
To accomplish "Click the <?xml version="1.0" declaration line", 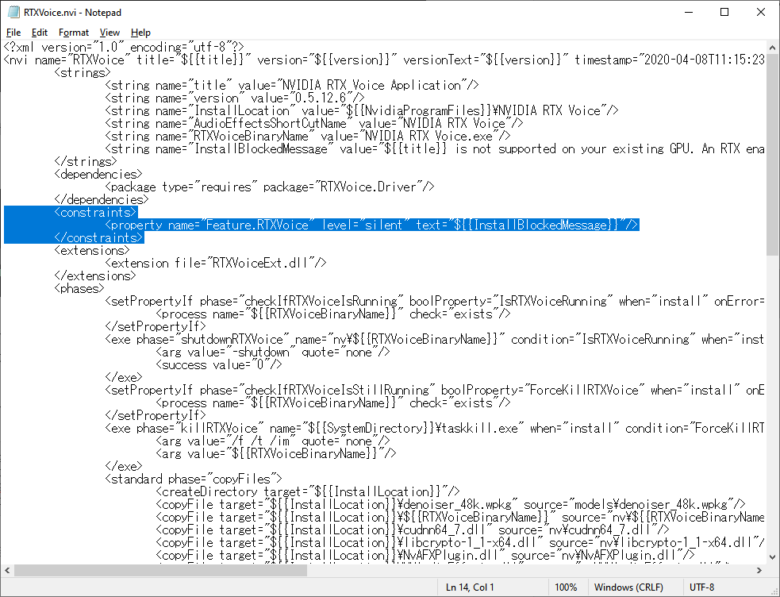I will coord(124,47).
